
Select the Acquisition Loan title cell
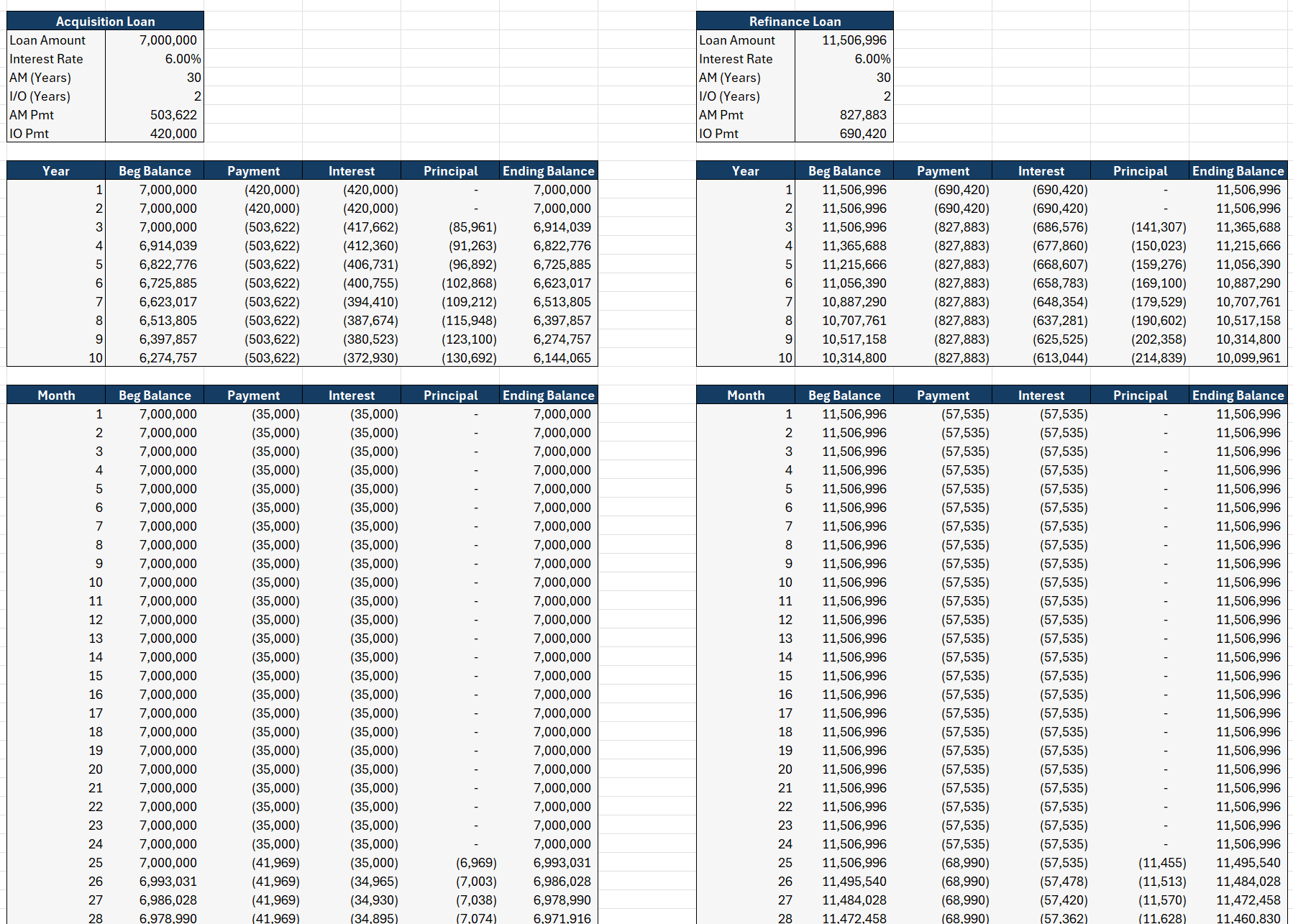[105, 21]
